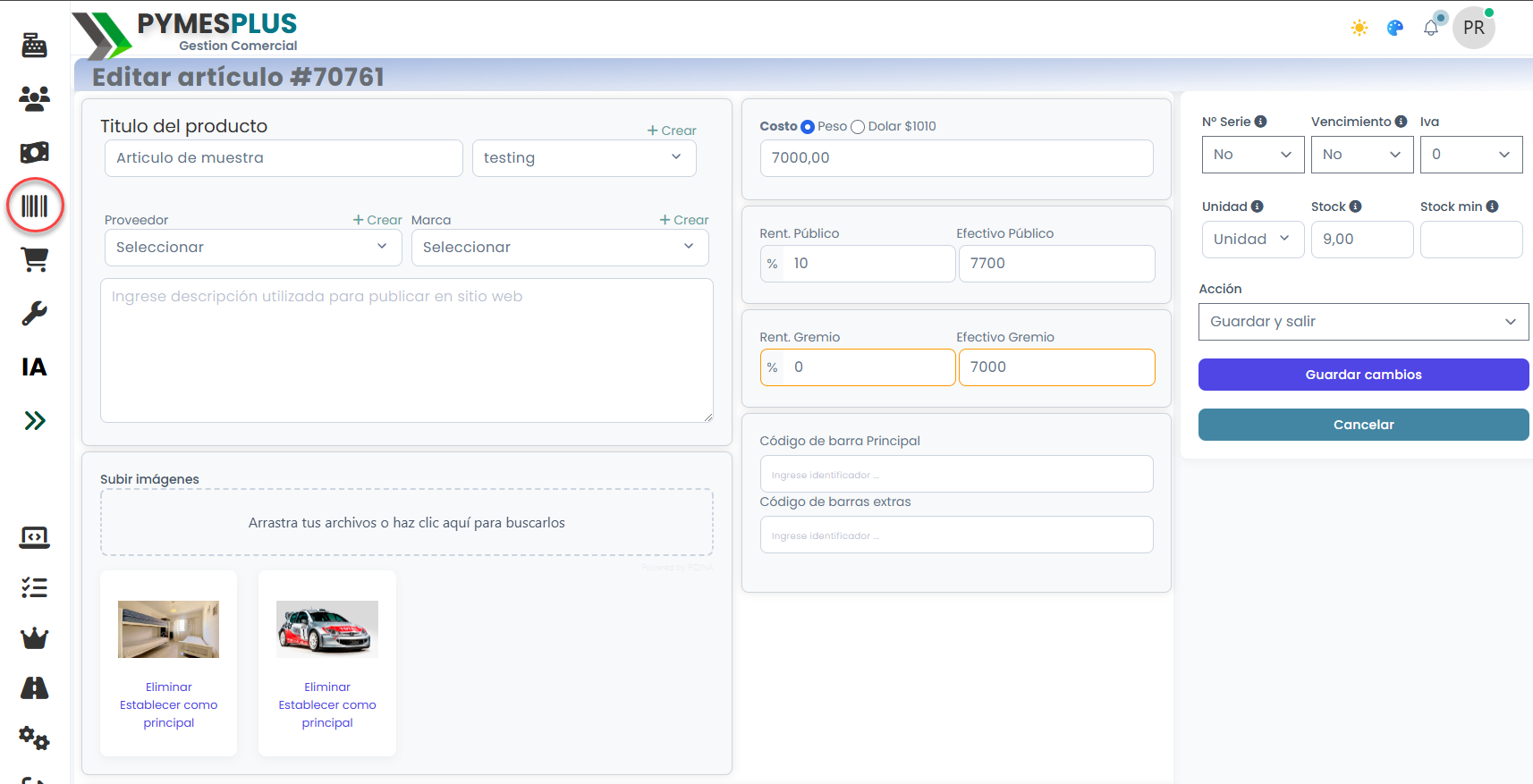This screenshot has width=1533, height=784.
Task: Open the Iva dropdown
Action: pyautogui.click(x=1470, y=155)
